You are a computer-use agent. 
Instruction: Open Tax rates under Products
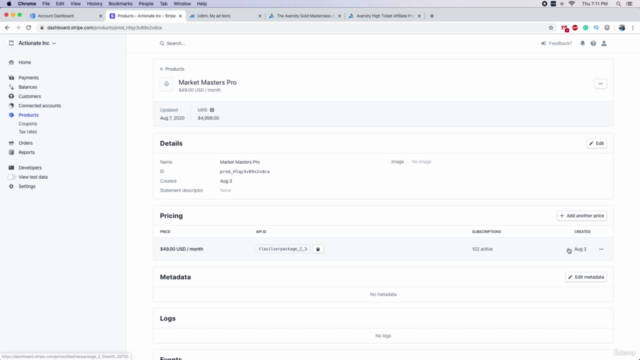[28, 132]
